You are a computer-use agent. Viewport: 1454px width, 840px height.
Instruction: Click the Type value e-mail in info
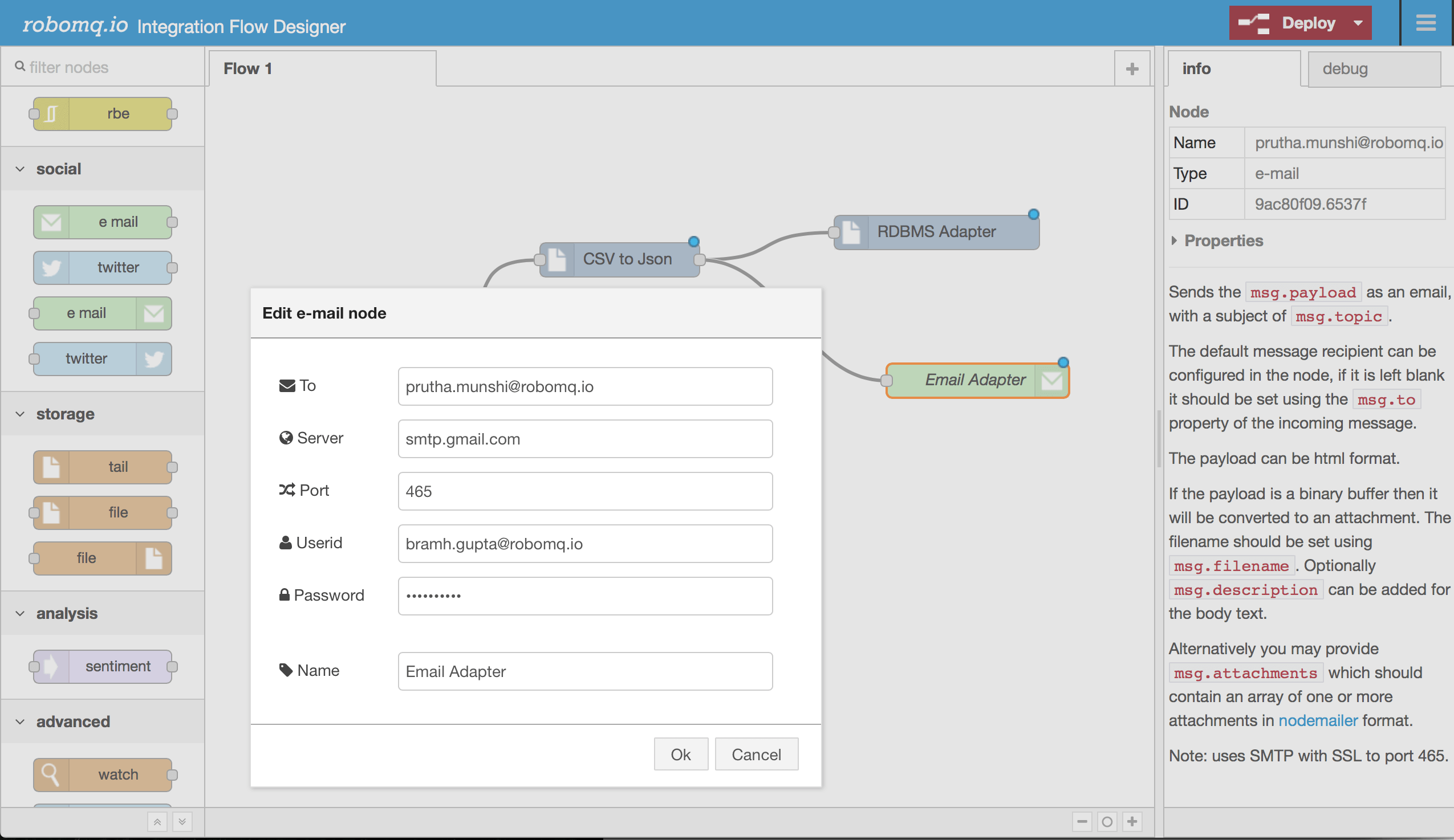point(1277,174)
